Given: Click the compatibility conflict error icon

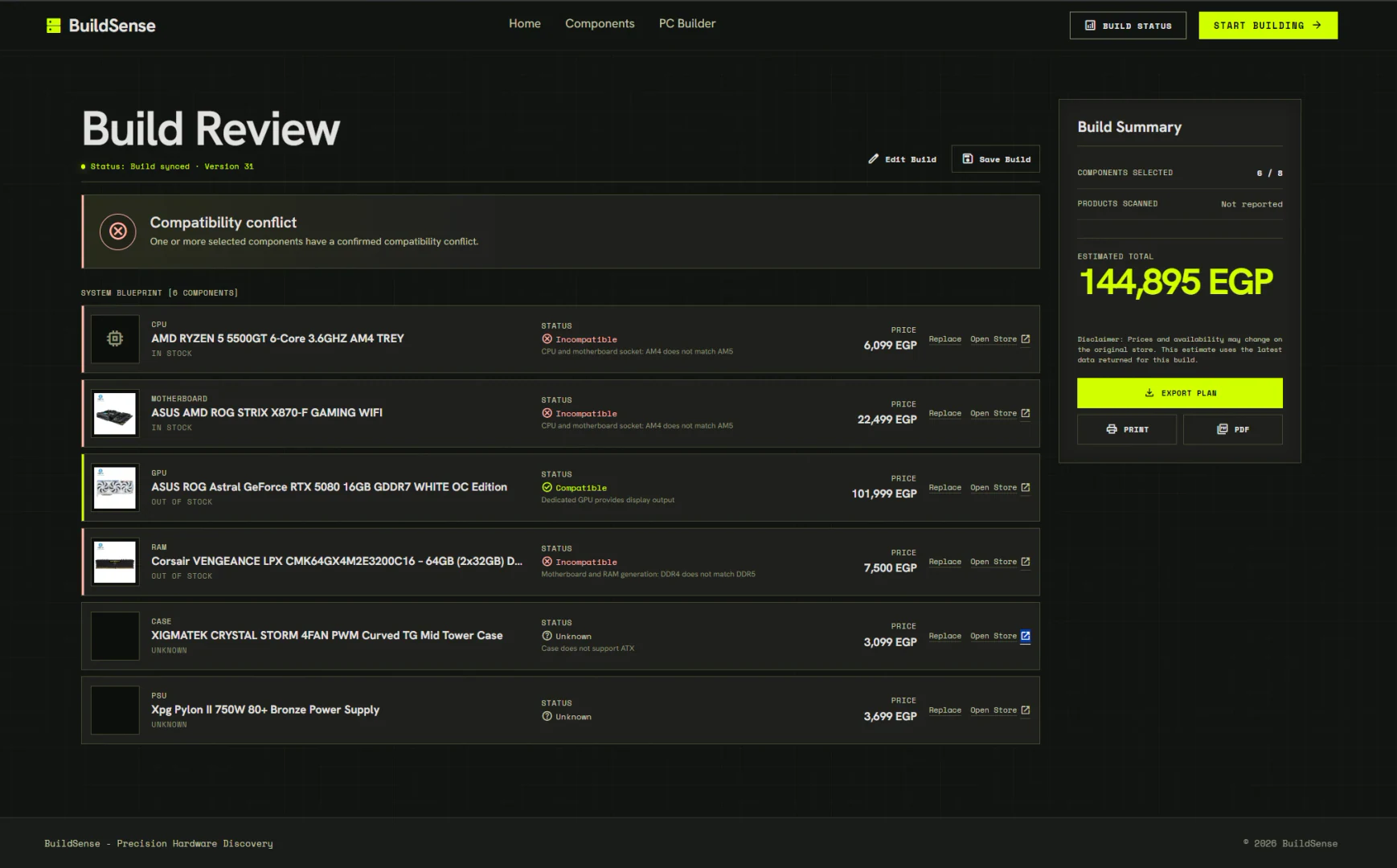Looking at the screenshot, I should pyautogui.click(x=118, y=231).
